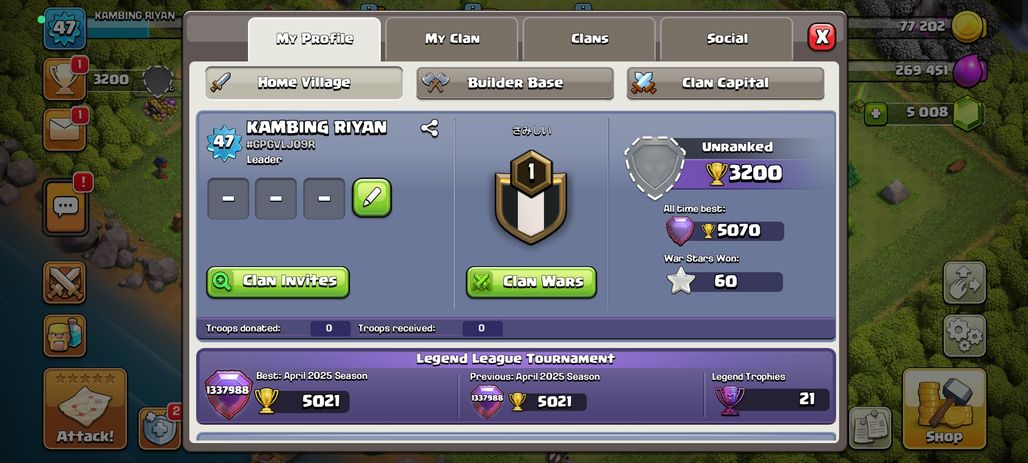Viewport: 1028px width, 463px height.
Task: Tap the share icon beside KAMBING RIYAN
Action: (429, 128)
